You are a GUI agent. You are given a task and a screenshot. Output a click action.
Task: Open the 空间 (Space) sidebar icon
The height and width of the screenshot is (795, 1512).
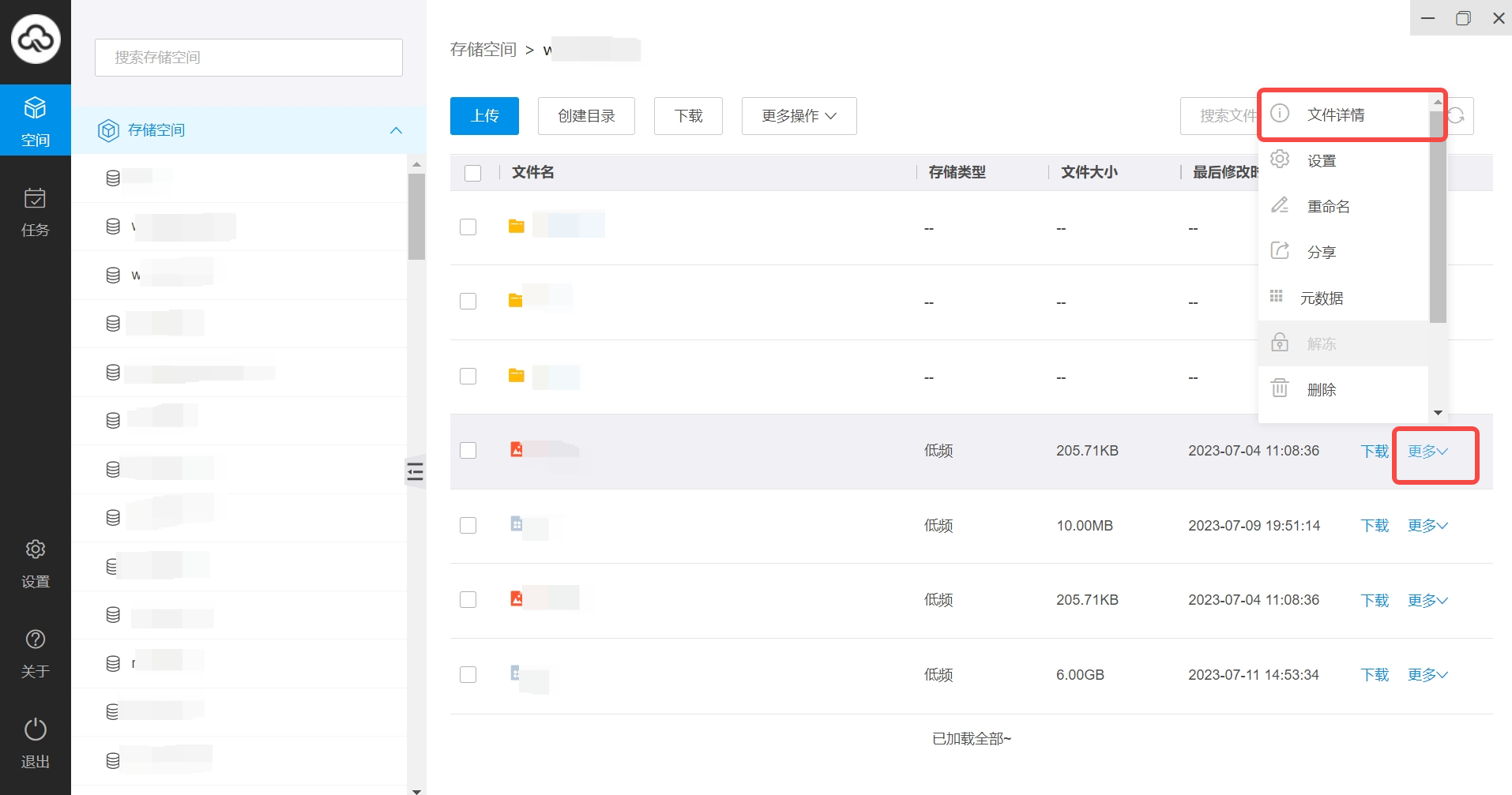35,120
